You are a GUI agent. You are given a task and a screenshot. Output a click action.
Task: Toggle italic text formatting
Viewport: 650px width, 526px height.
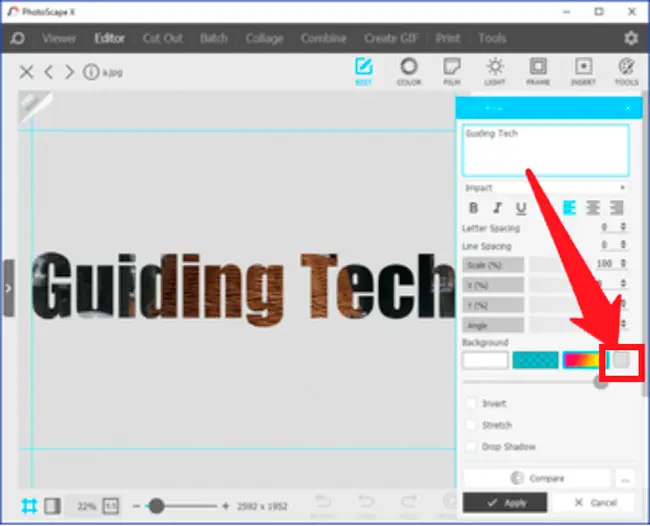pos(497,208)
